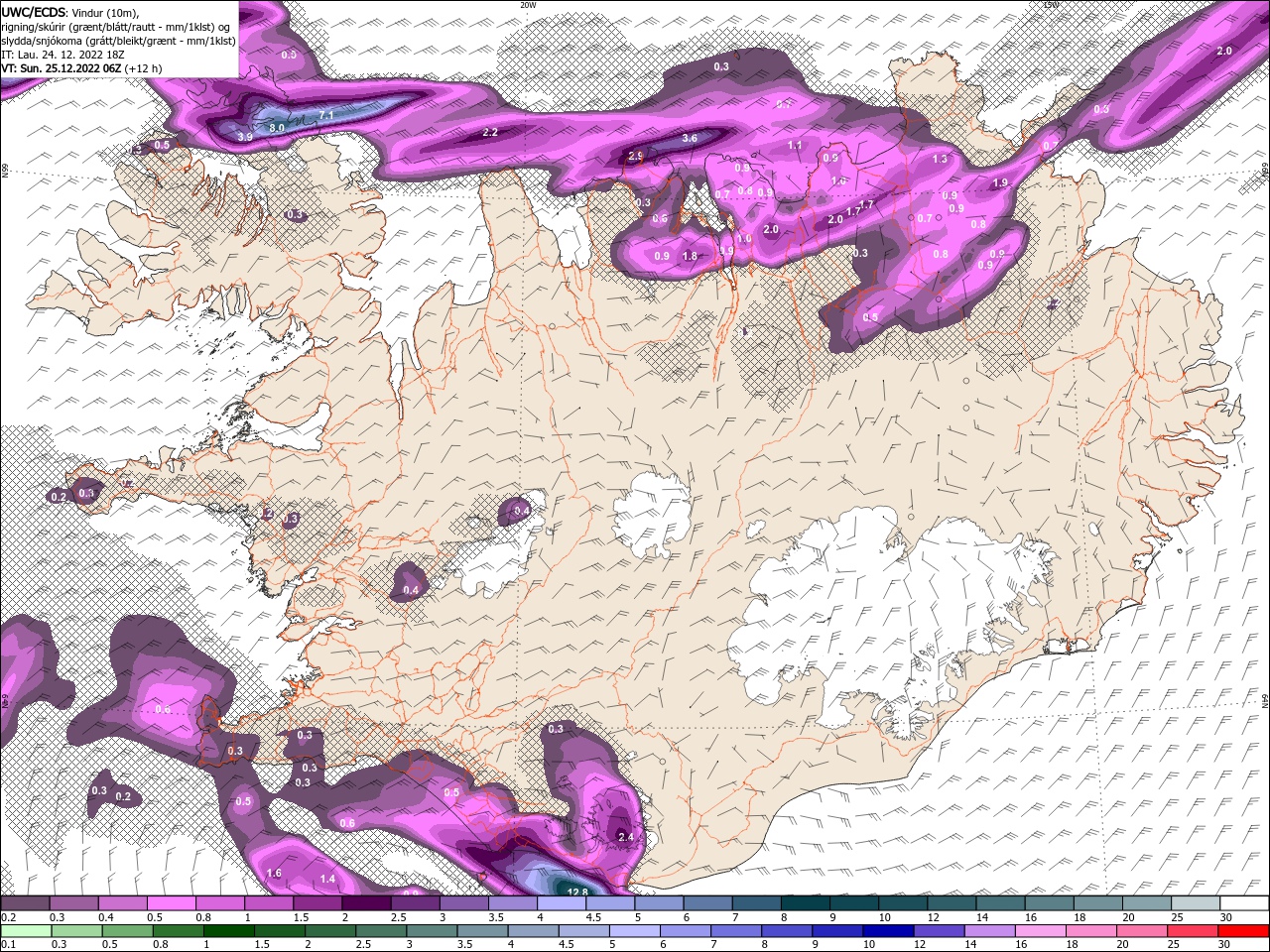Screen dimensions: 1270x952
Task: Click the white title information box
Action: click(119, 39)
